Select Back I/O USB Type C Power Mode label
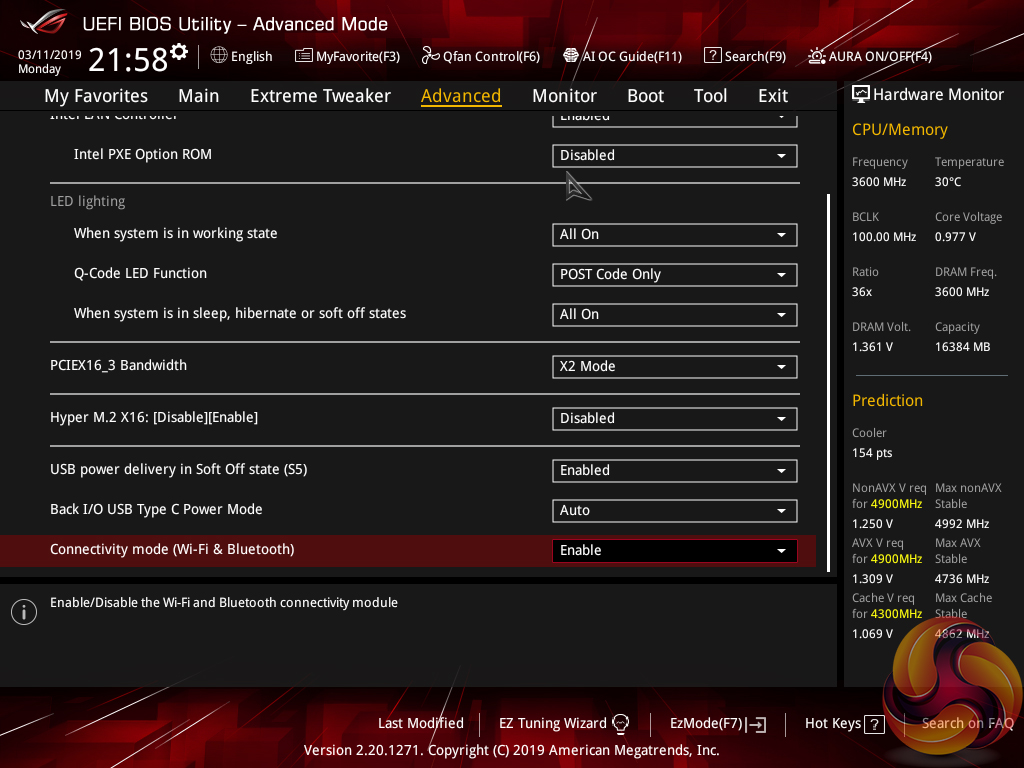 click(x=156, y=509)
